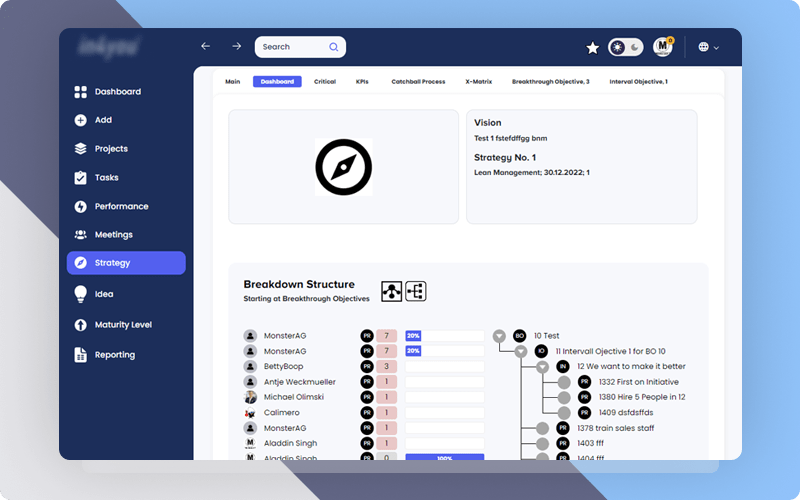800x500 pixels.
Task: Click gray node circle beside 1378 train sales staff
Action: pos(542,428)
